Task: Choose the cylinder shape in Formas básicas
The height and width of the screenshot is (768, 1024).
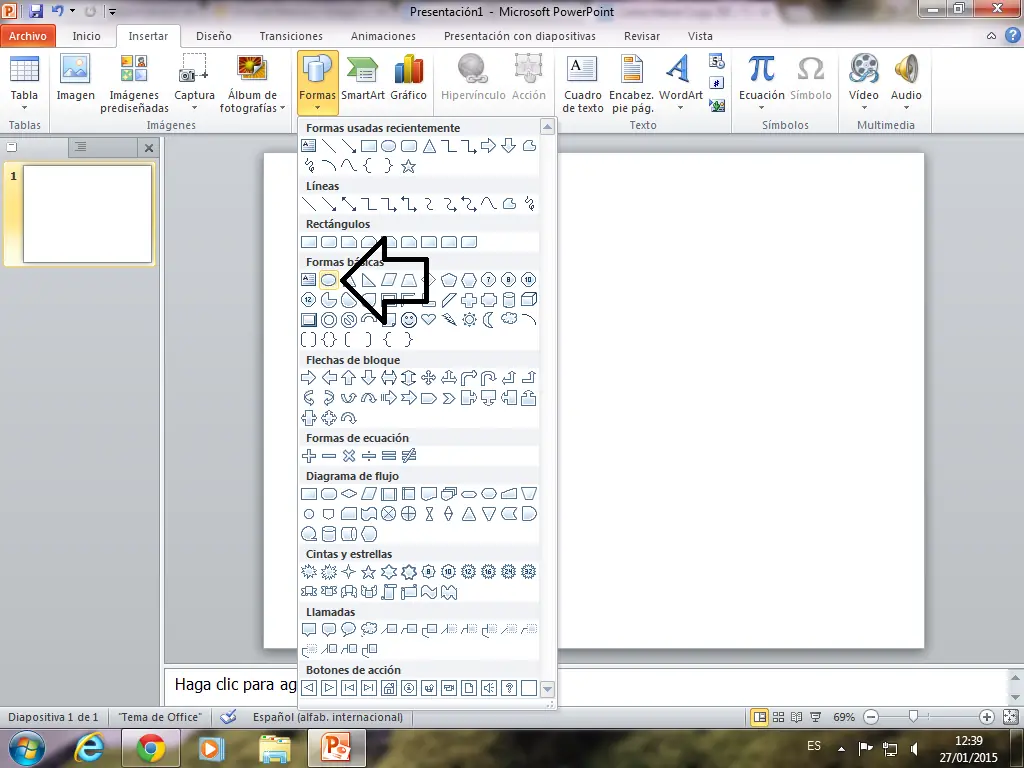Action: tap(509, 300)
